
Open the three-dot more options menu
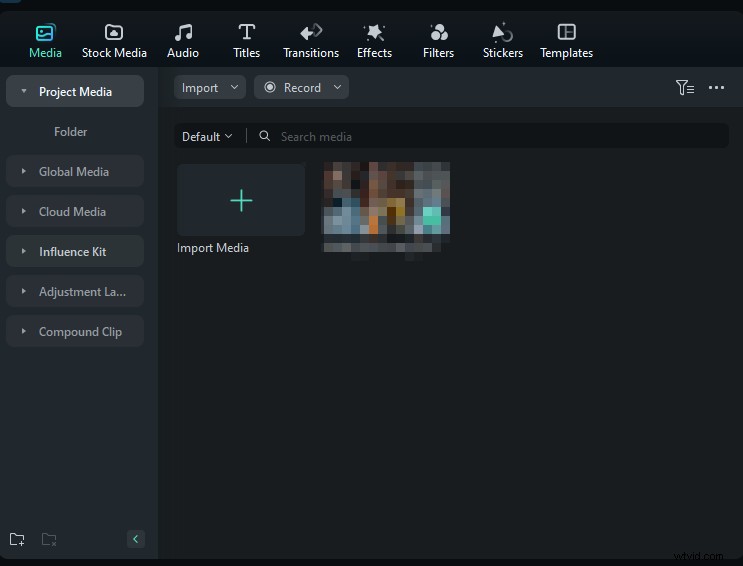[x=716, y=88]
